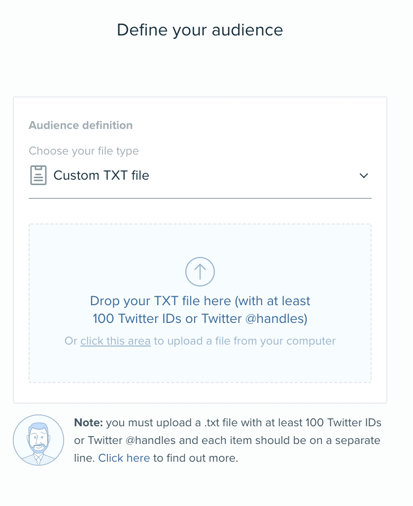Click the "100 Twitter IDs or Twitter @handles)" line
This screenshot has height=506, width=413.
(x=200, y=319)
